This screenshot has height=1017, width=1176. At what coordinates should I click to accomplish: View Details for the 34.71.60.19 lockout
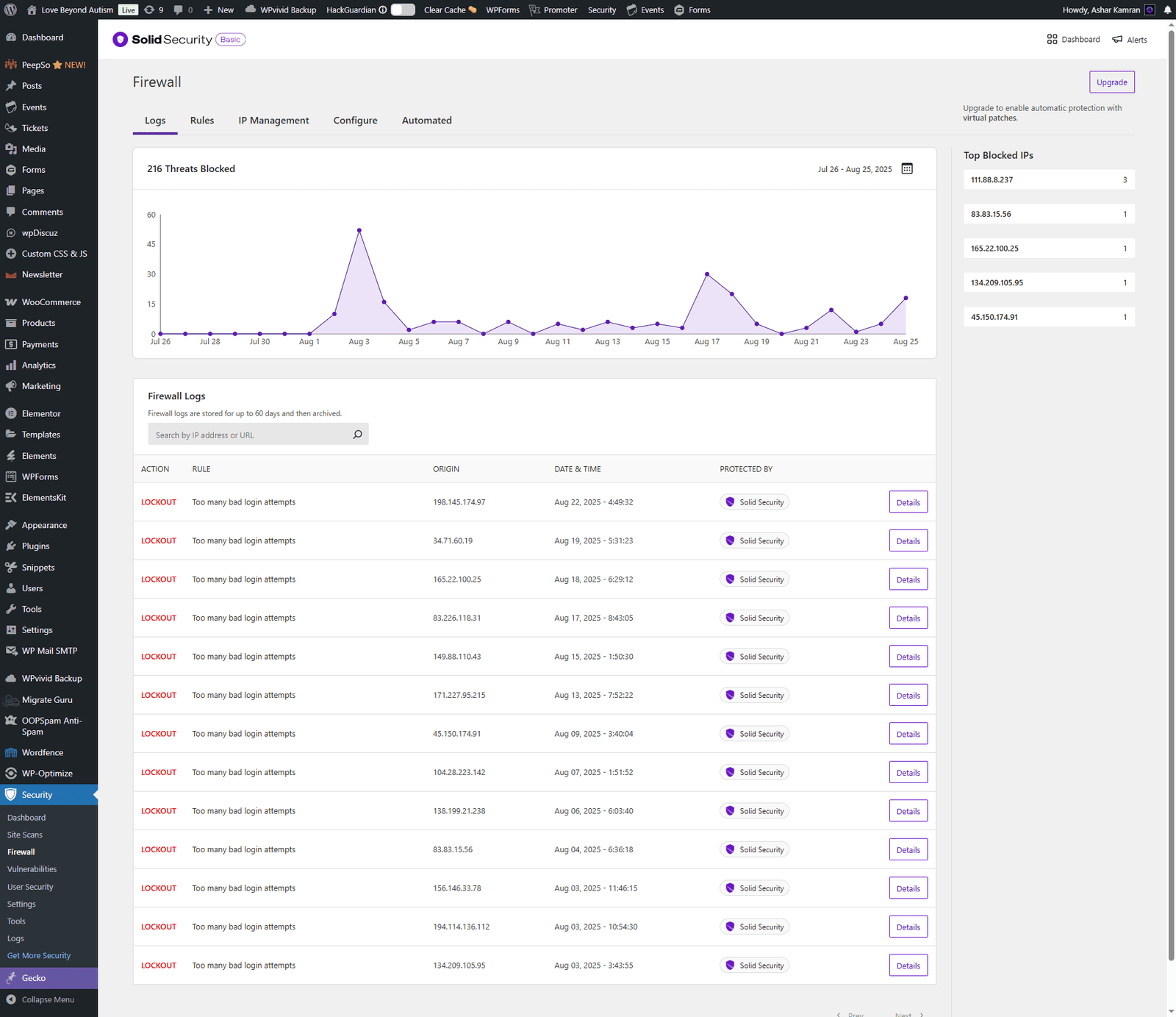click(x=908, y=541)
